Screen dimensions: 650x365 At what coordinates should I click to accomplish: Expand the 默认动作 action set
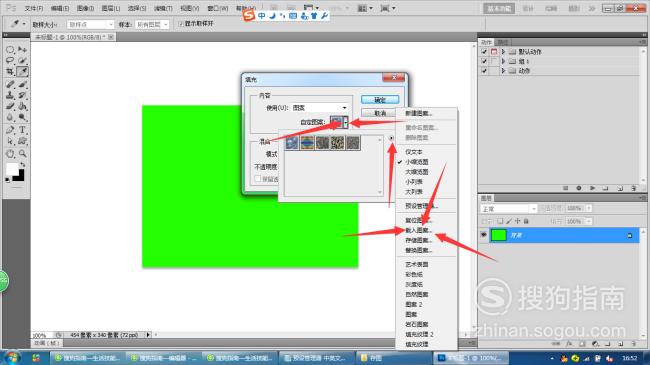click(x=503, y=52)
